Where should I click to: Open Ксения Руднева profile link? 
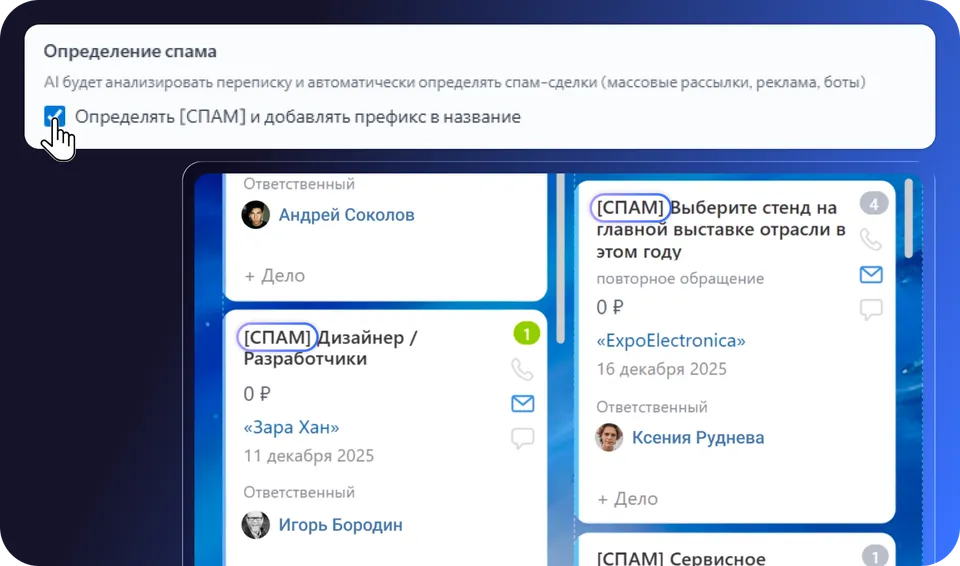[698, 437]
